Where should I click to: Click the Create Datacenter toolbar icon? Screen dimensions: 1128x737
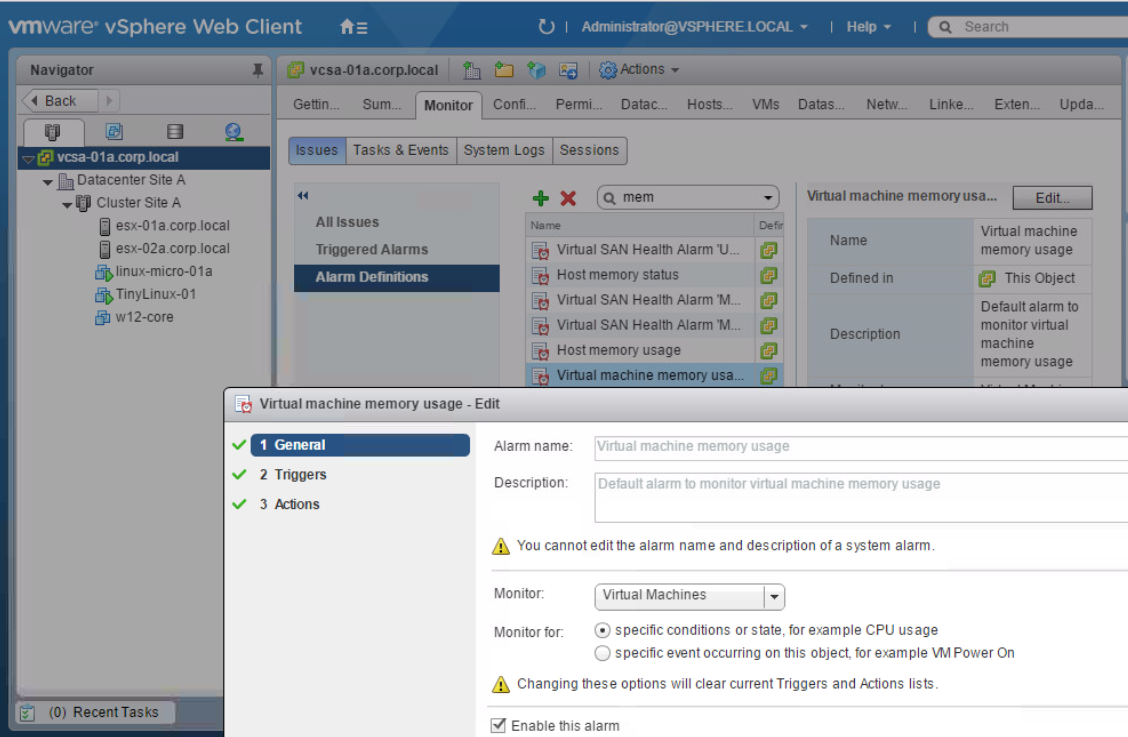coord(471,70)
